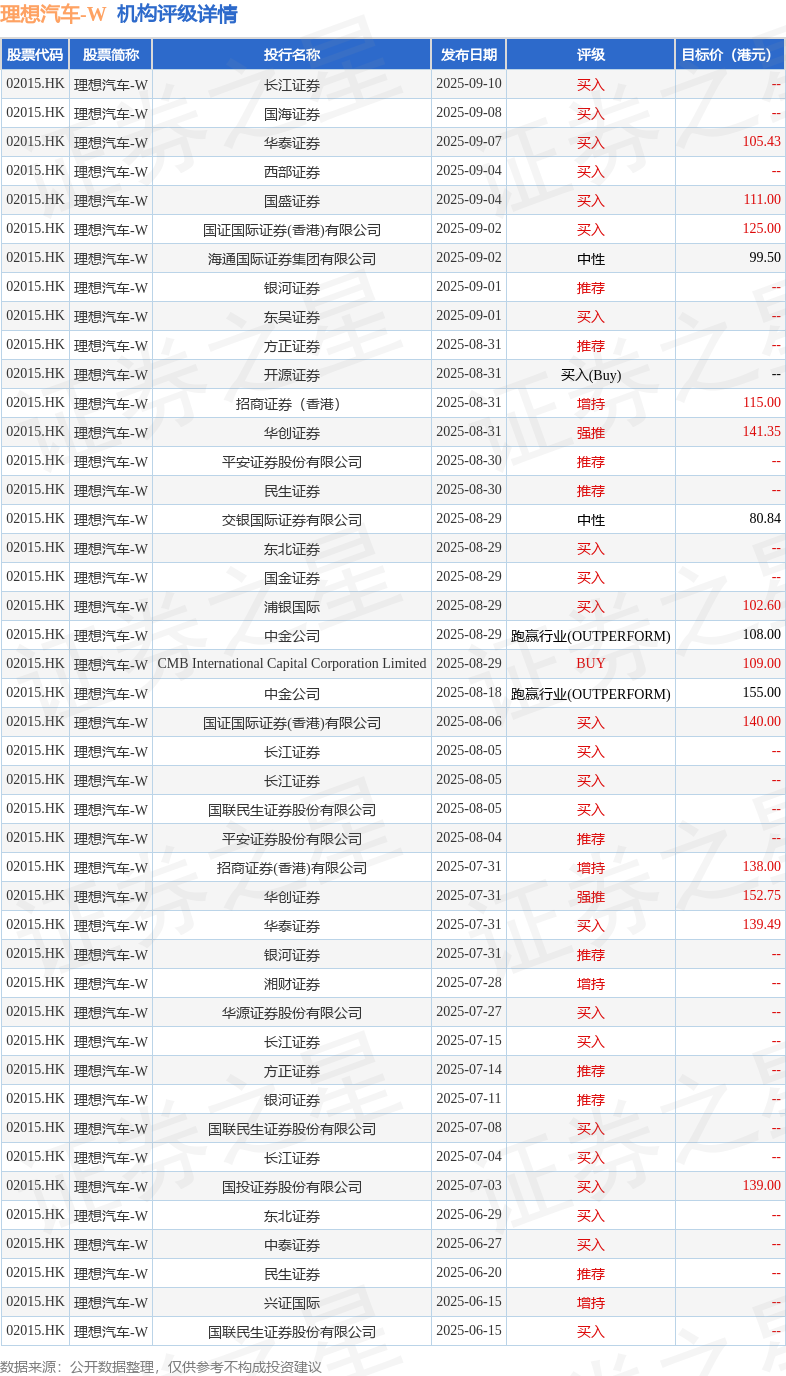Screen dimensions: 786x1376
Task: Click the date 2025-07-27
Action: pos(469,1012)
